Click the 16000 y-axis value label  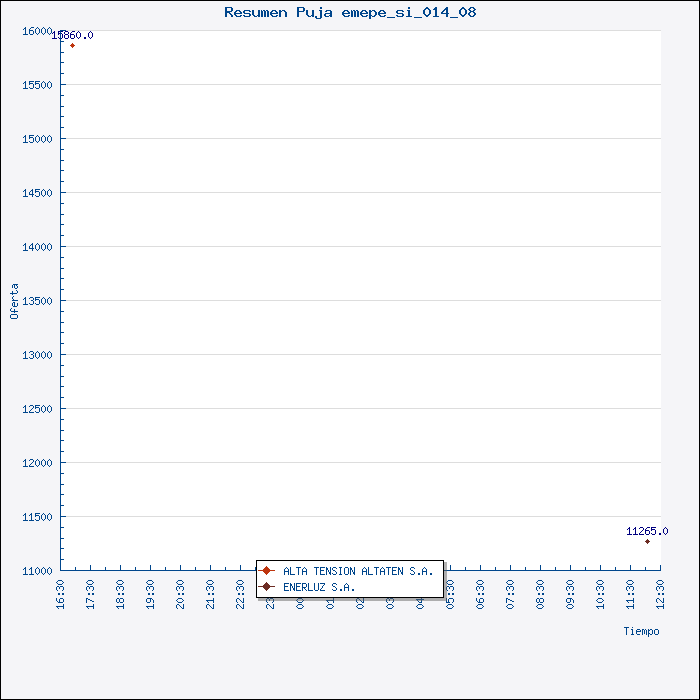point(37,31)
